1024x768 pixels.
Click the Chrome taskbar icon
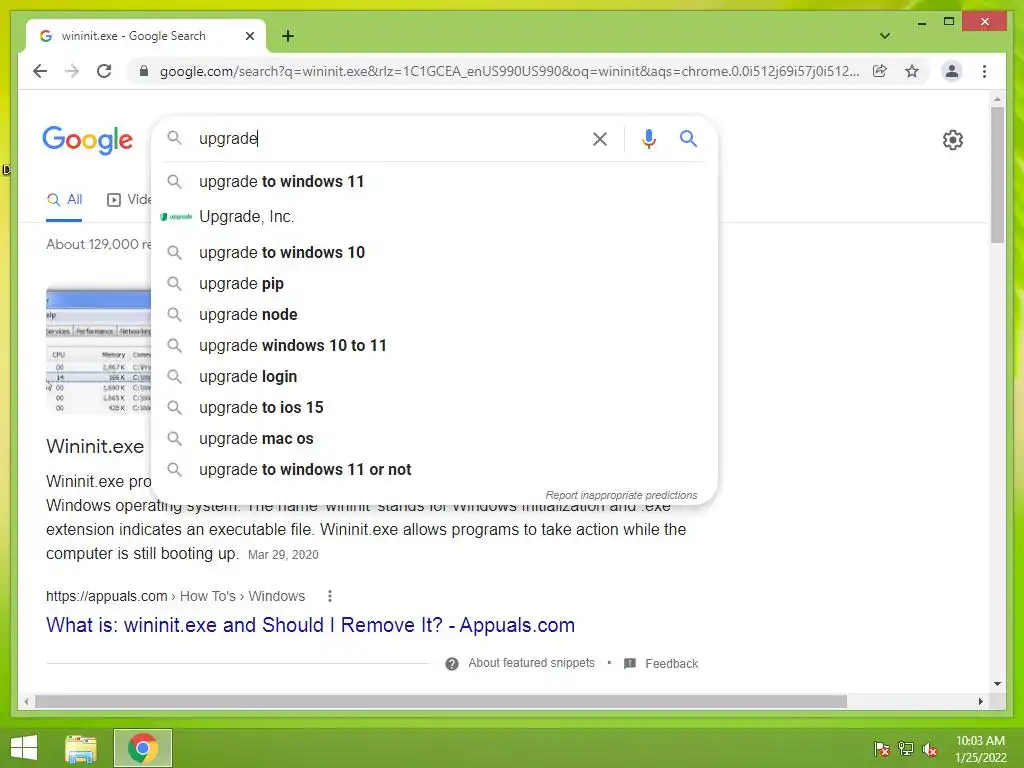click(x=142, y=748)
